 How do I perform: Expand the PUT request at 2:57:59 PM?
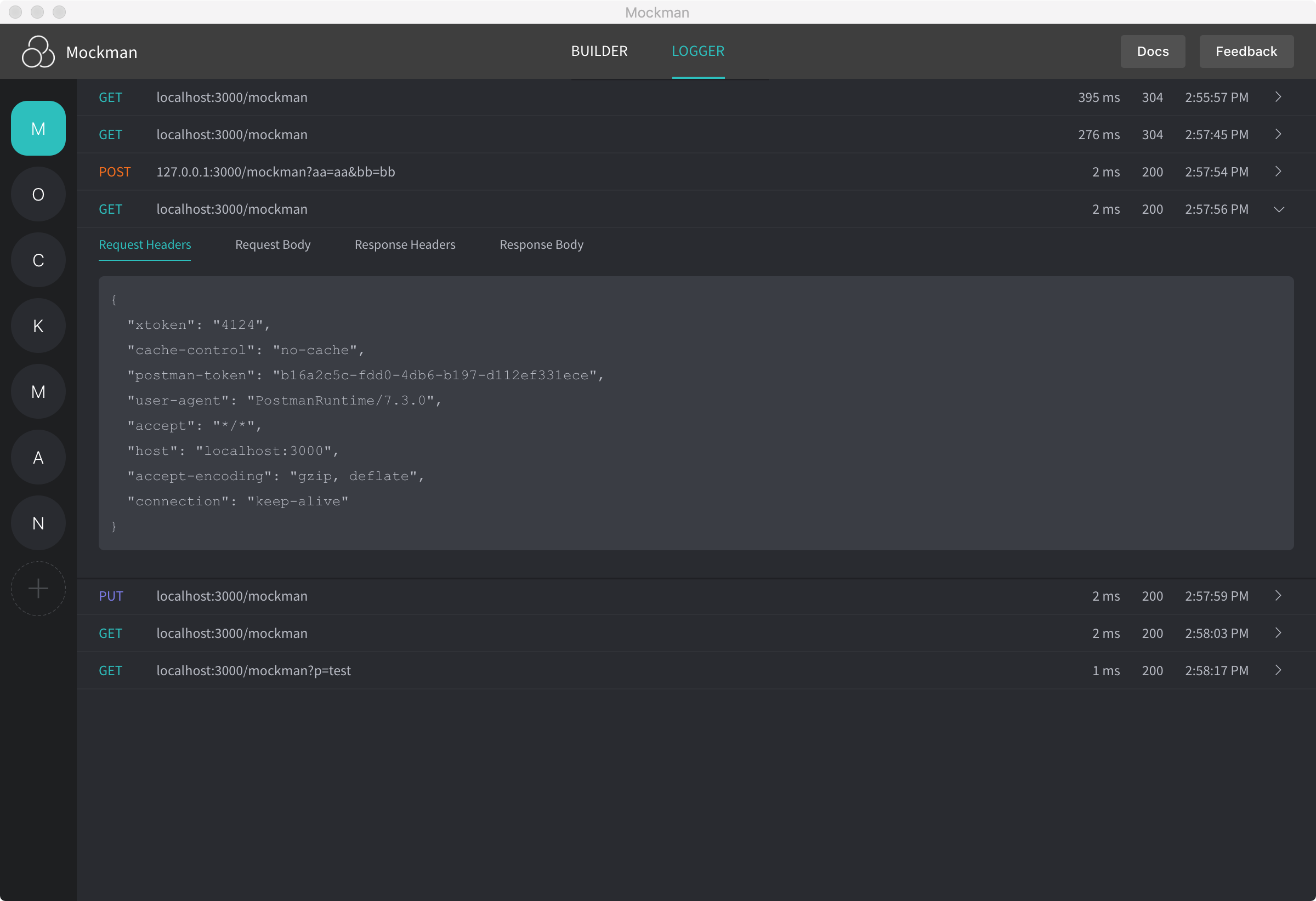click(1278, 595)
